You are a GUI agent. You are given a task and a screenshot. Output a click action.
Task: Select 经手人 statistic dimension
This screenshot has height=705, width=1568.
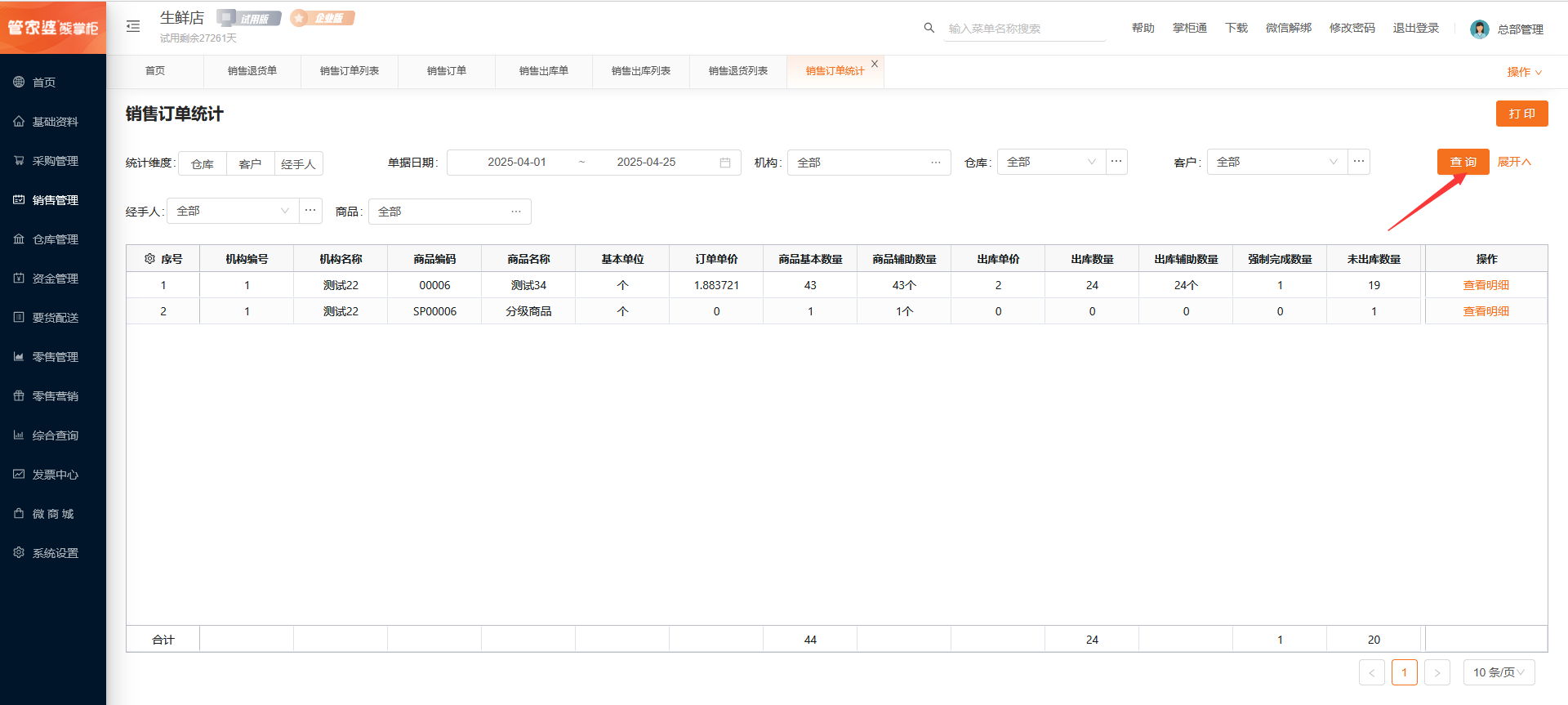(x=298, y=164)
